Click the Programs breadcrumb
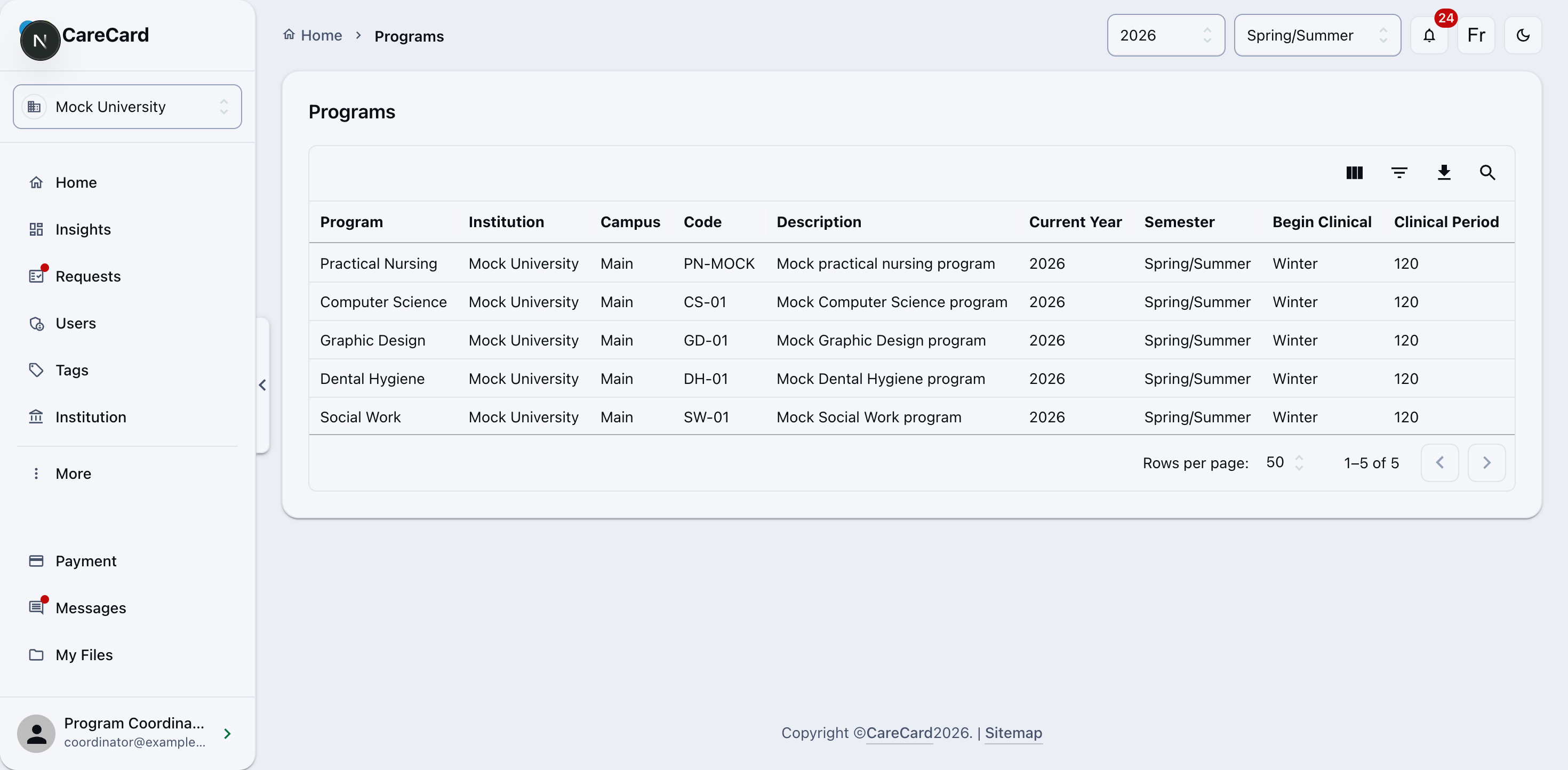Viewport: 1568px width, 770px height. point(409,36)
